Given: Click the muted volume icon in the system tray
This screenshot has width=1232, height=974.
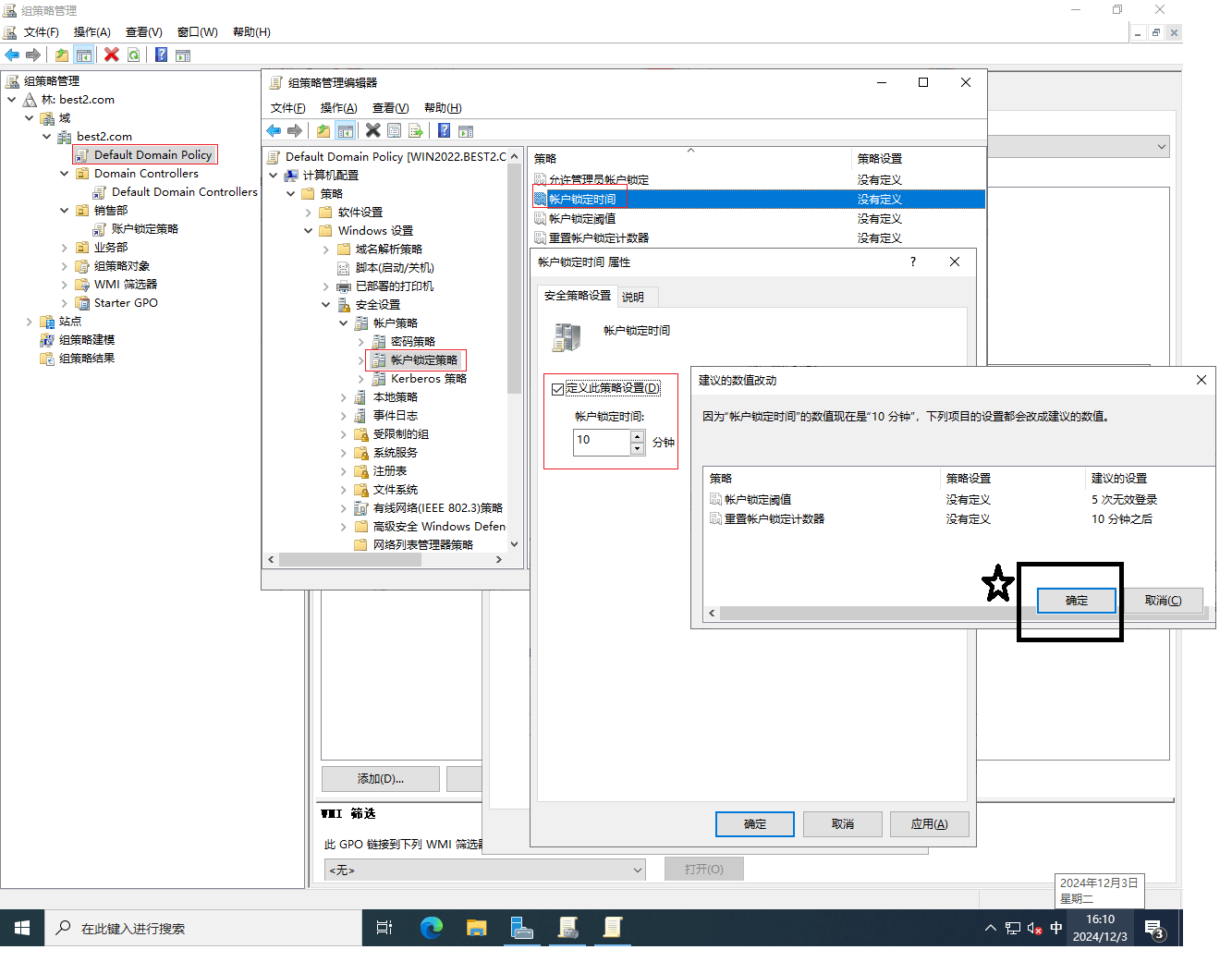Looking at the screenshot, I should (1034, 928).
